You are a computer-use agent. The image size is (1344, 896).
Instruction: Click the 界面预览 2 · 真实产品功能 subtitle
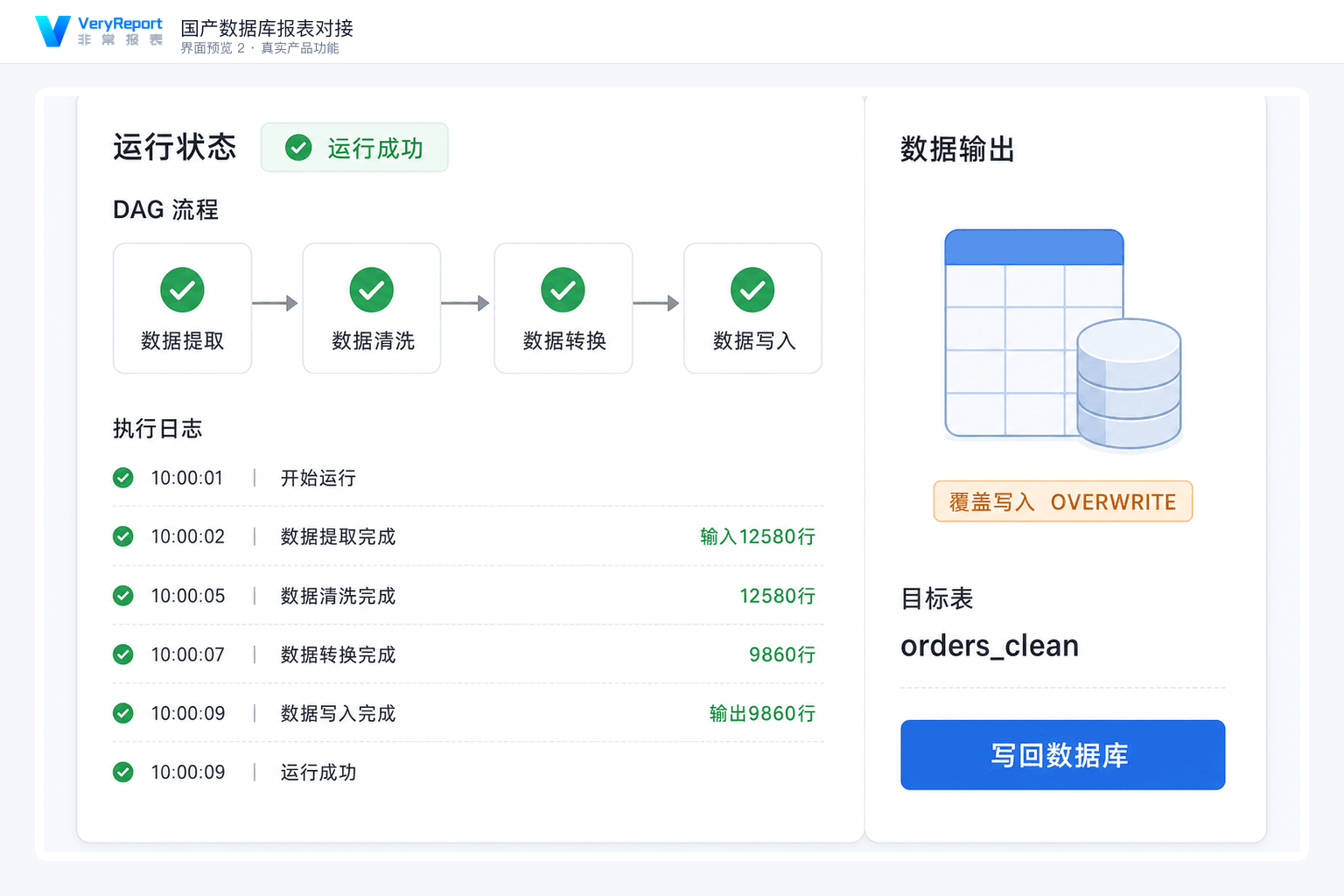(x=260, y=48)
